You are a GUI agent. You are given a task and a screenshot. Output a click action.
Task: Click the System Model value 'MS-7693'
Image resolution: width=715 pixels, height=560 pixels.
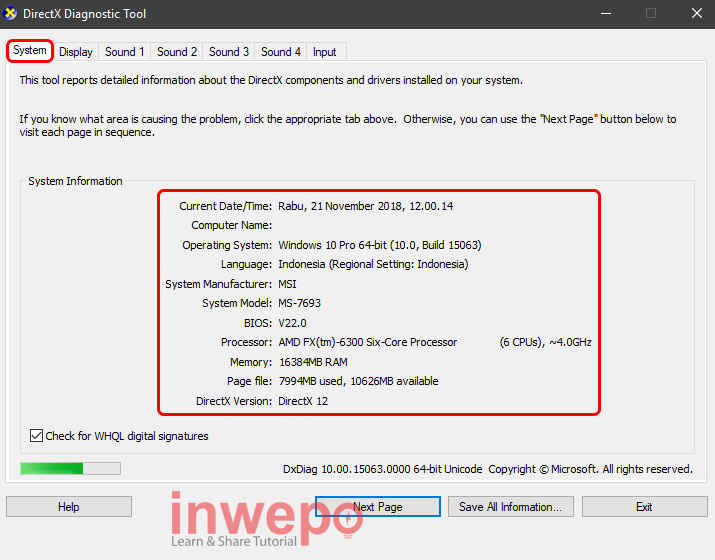[x=300, y=303]
